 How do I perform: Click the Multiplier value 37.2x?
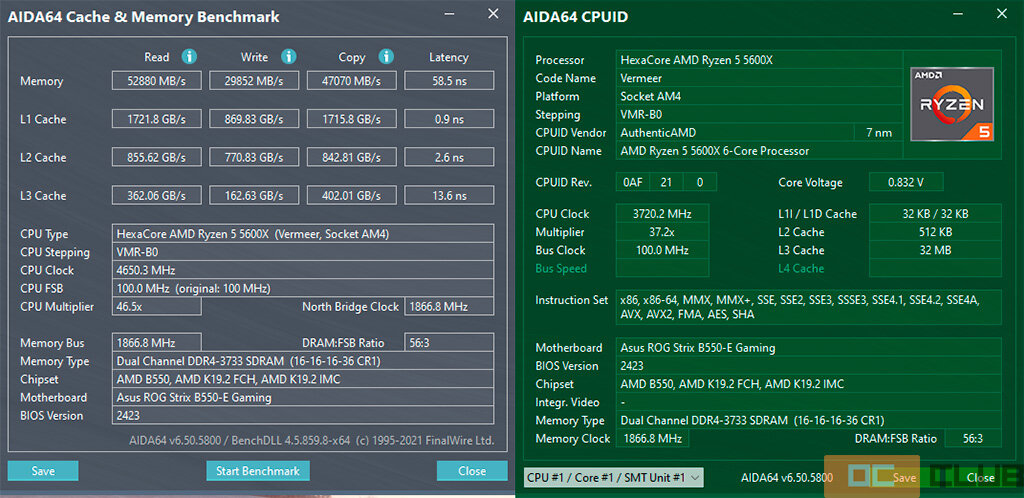pos(662,232)
